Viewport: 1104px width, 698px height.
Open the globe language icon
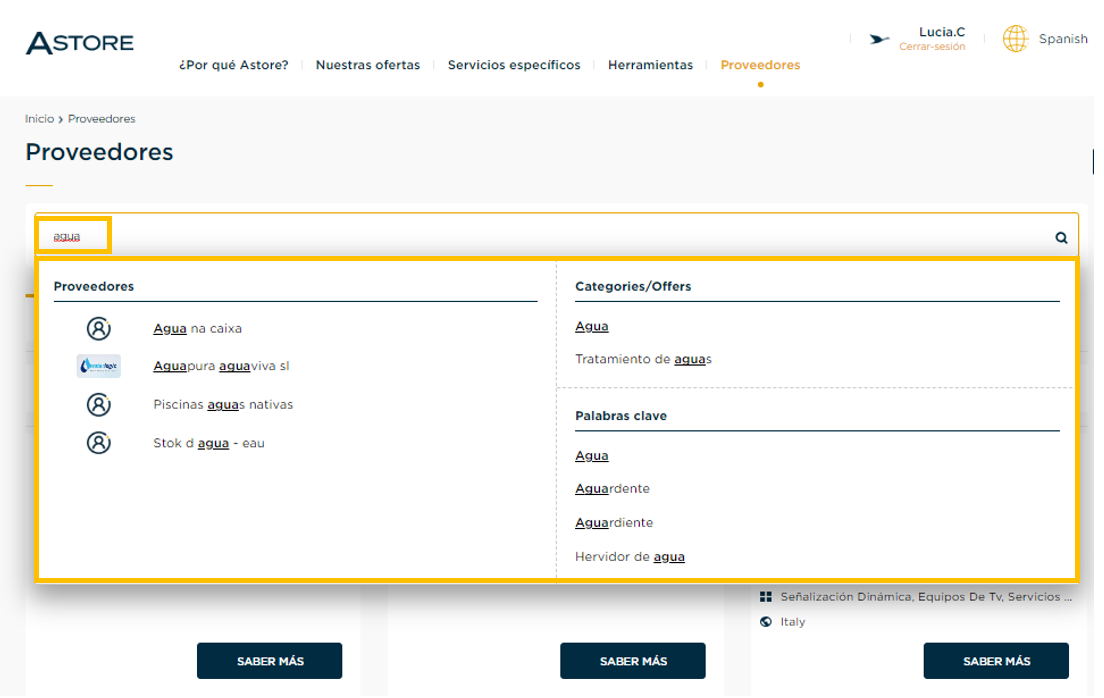coord(1015,39)
